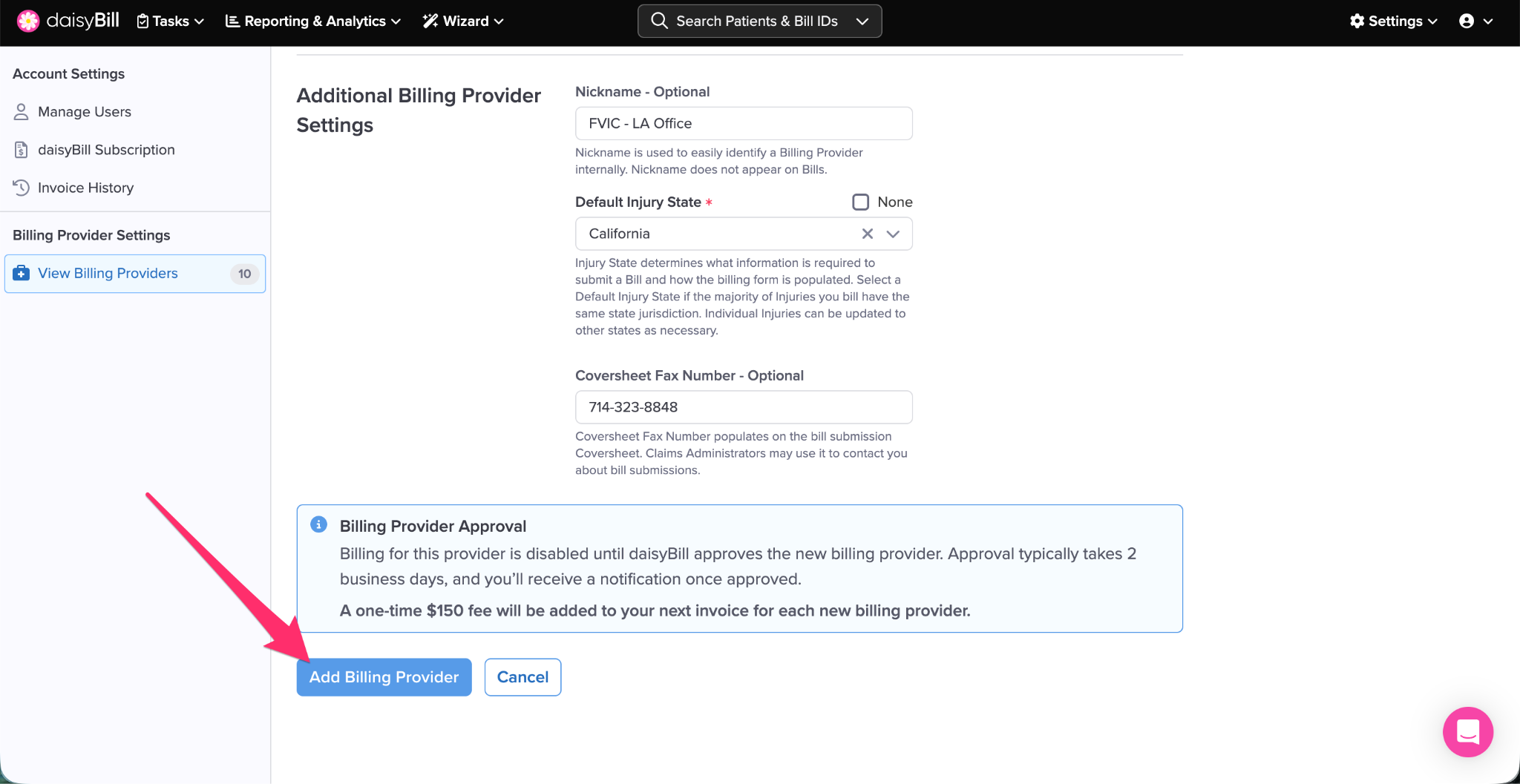1520x784 pixels.
Task: Open the Wizard menu
Action: (x=463, y=21)
